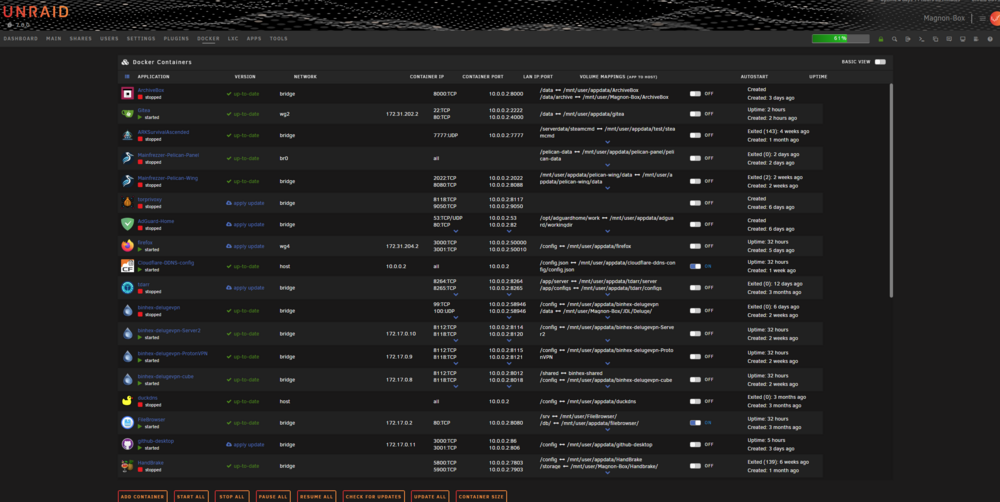This screenshot has height=502, width=1000.
Task: Open the github-desktop container name link
Action: pyautogui.click(x=156, y=441)
